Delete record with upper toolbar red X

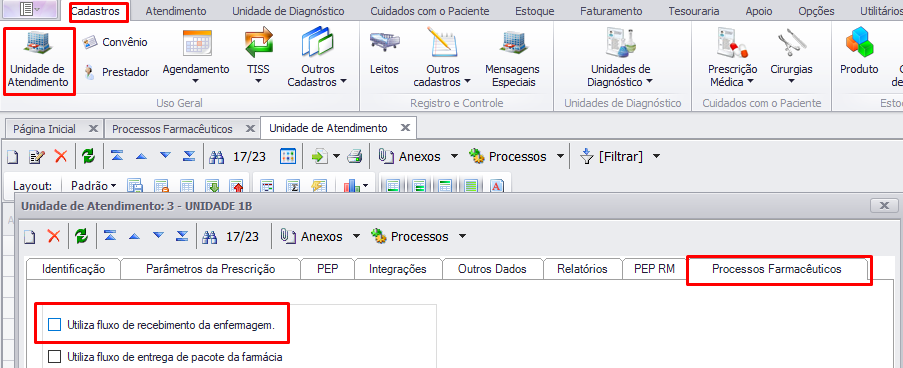60,156
